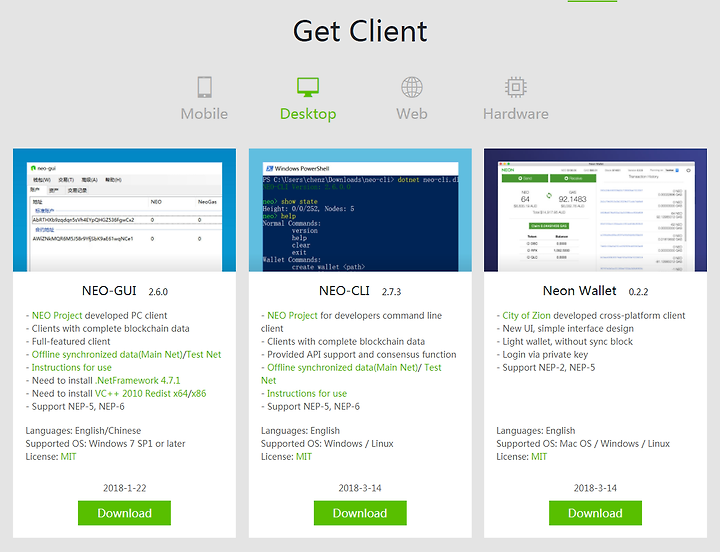Screen dimensions: 720x552
Task: Click the Web globe icon
Action: [x=412, y=87]
